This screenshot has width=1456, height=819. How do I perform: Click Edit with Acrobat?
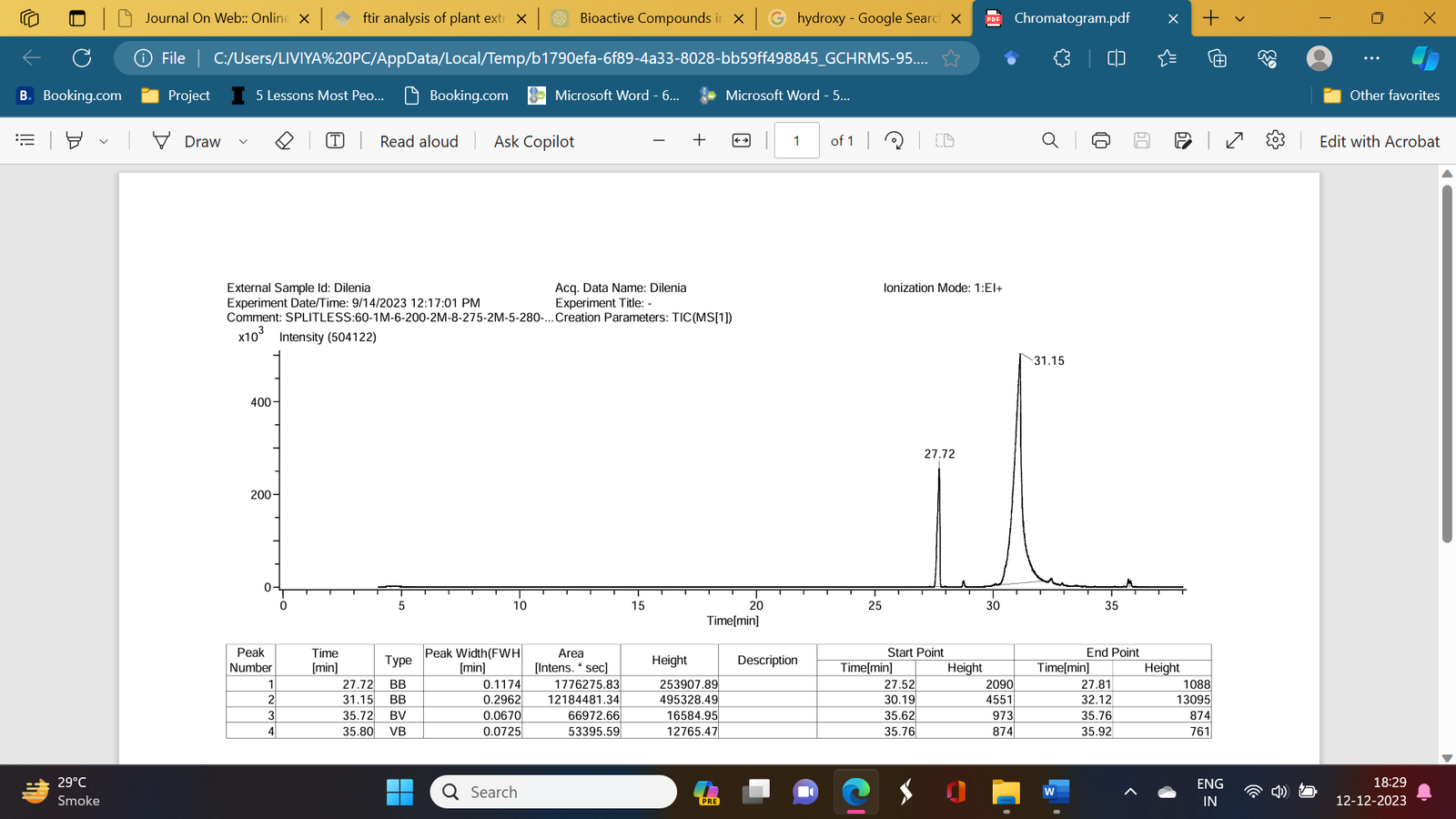tap(1380, 141)
